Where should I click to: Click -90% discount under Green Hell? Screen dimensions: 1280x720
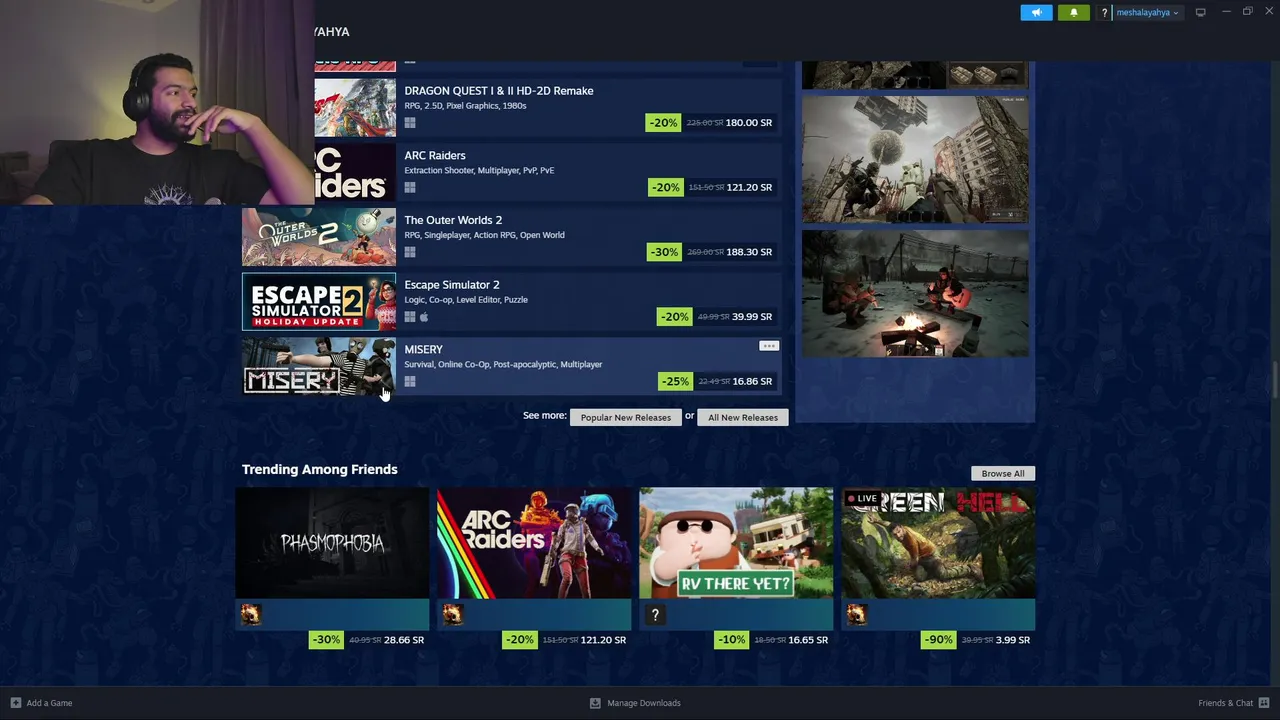coord(938,640)
